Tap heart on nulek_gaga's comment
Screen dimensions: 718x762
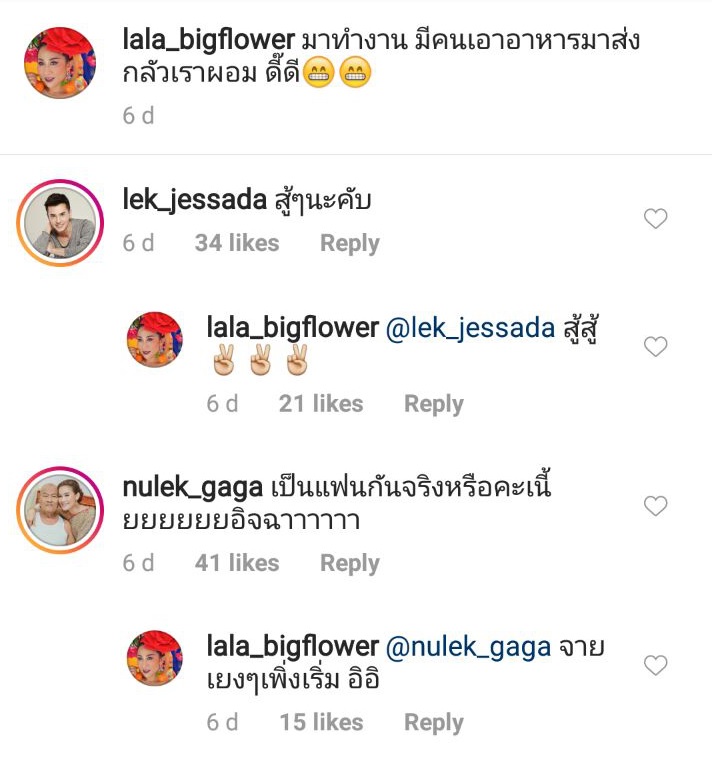(655, 506)
